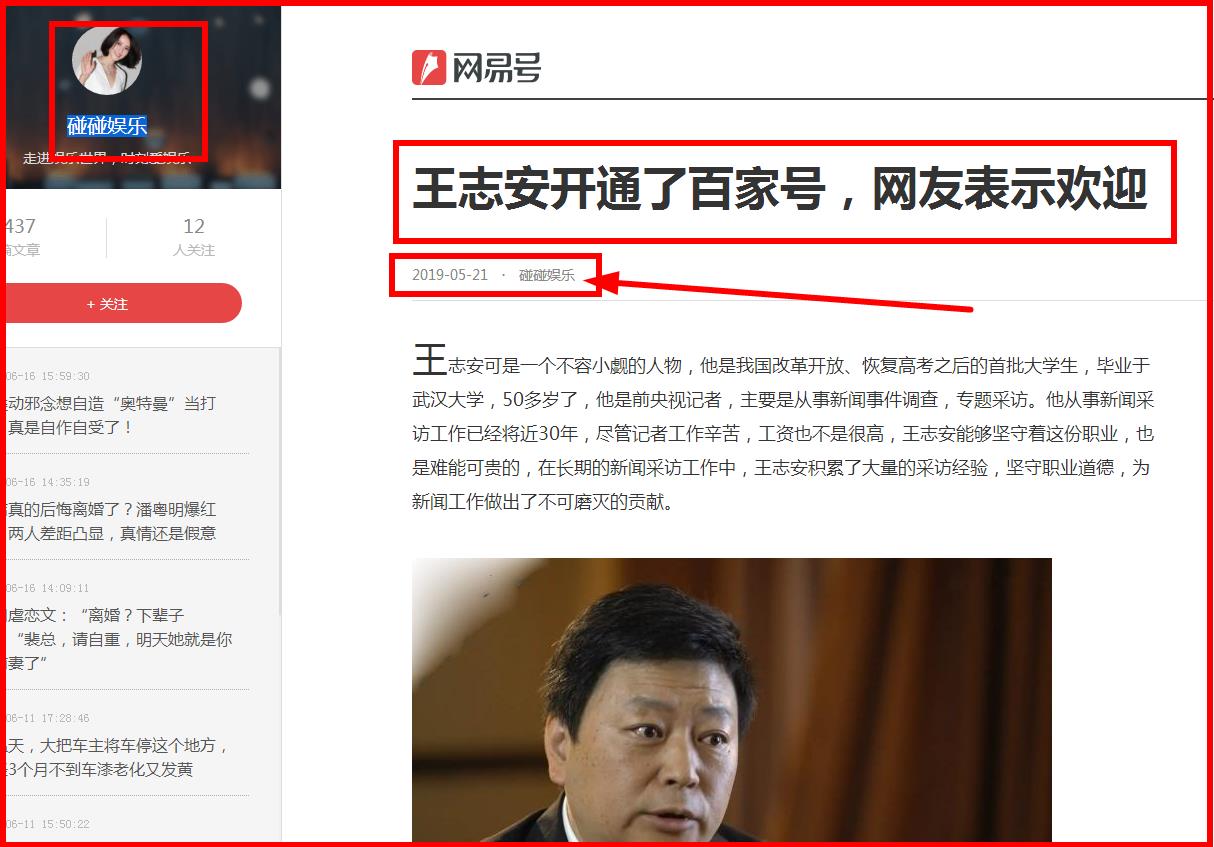Click the highlighted 碰碰娱乐 account name

coord(107,126)
